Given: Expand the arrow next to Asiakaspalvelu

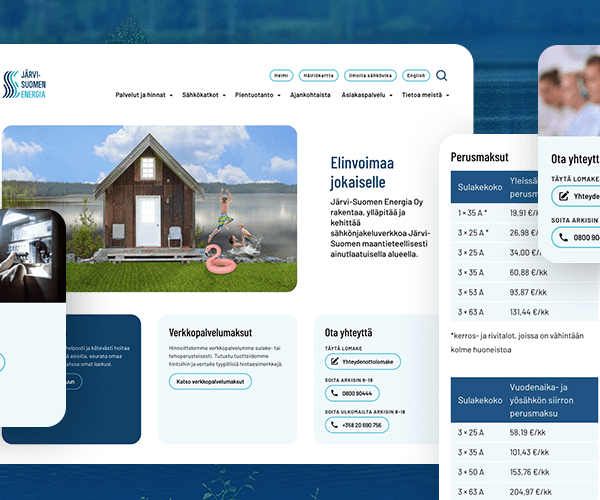Looking at the screenshot, I should [391, 95].
